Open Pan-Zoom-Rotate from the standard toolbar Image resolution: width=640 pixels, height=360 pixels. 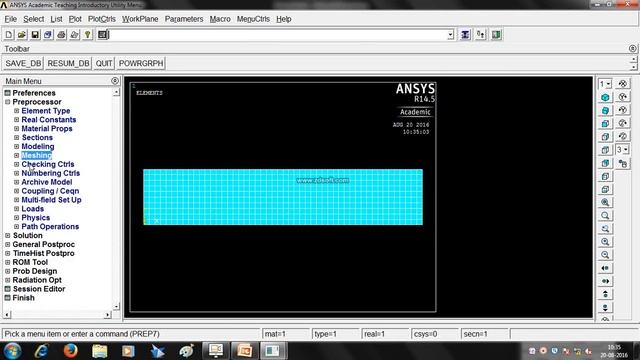(x=48, y=35)
